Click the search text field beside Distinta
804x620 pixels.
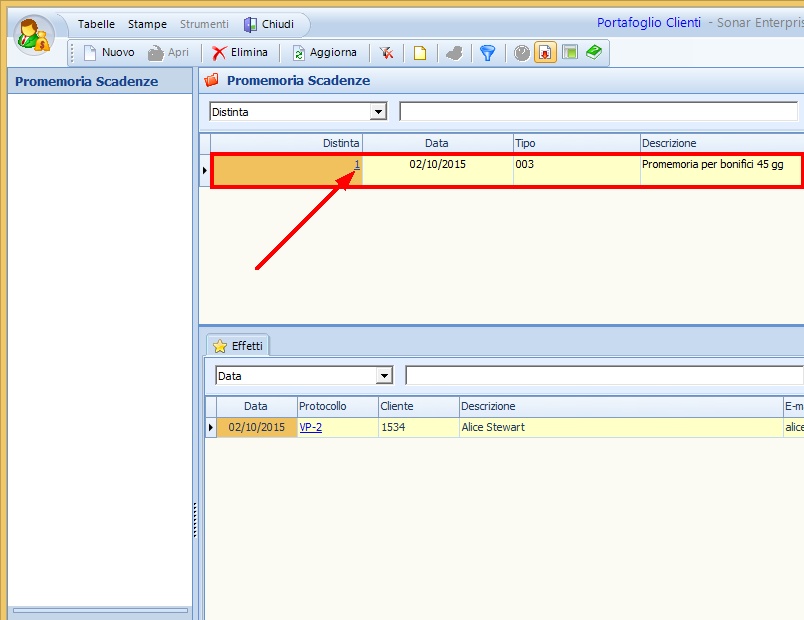click(x=598, y=112)
